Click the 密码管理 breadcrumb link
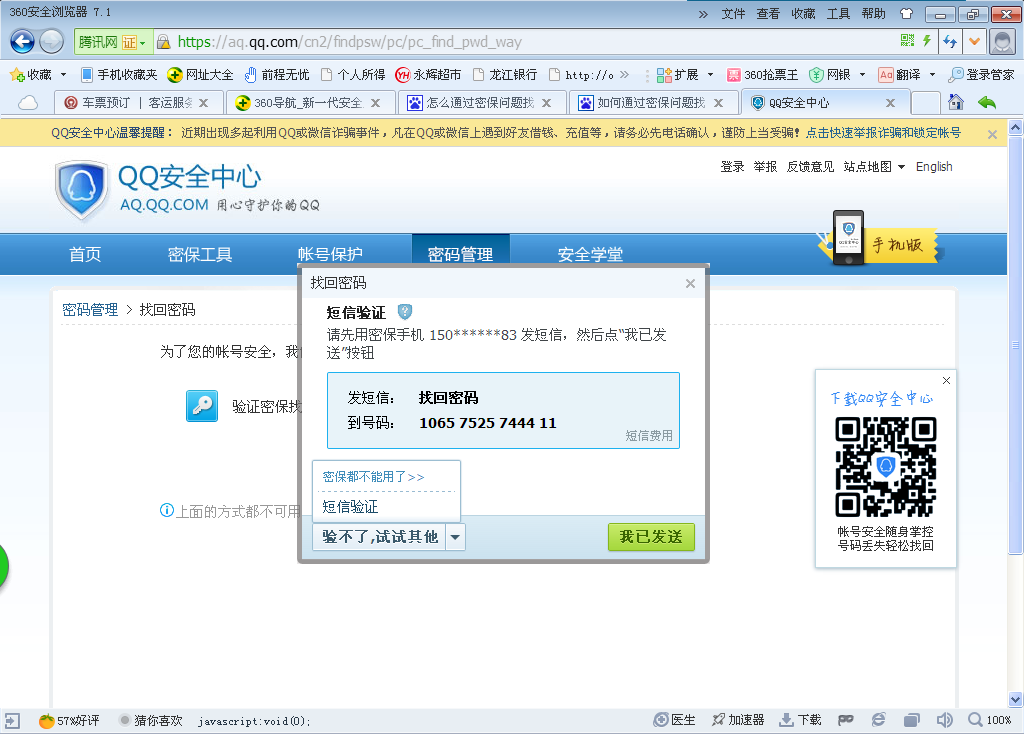Screen dimensions: 1024x734 click(89, 310)
